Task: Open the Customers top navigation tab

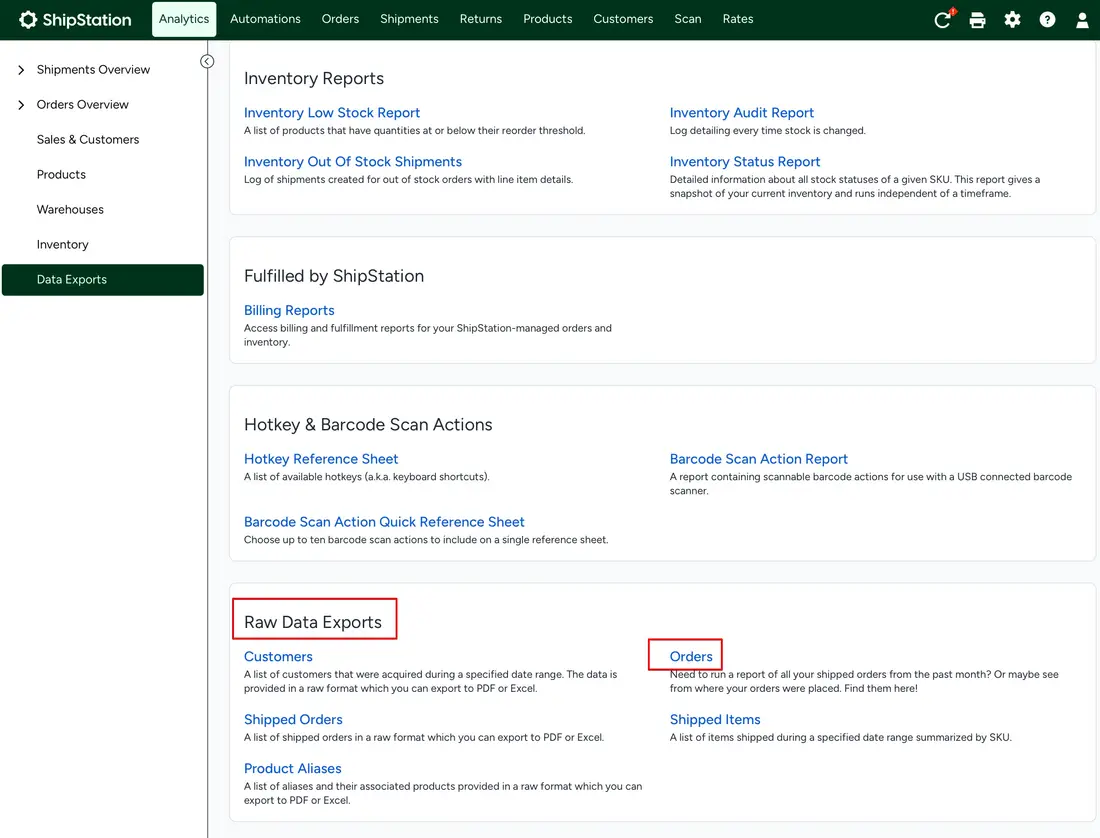Action: click(623, 19)
